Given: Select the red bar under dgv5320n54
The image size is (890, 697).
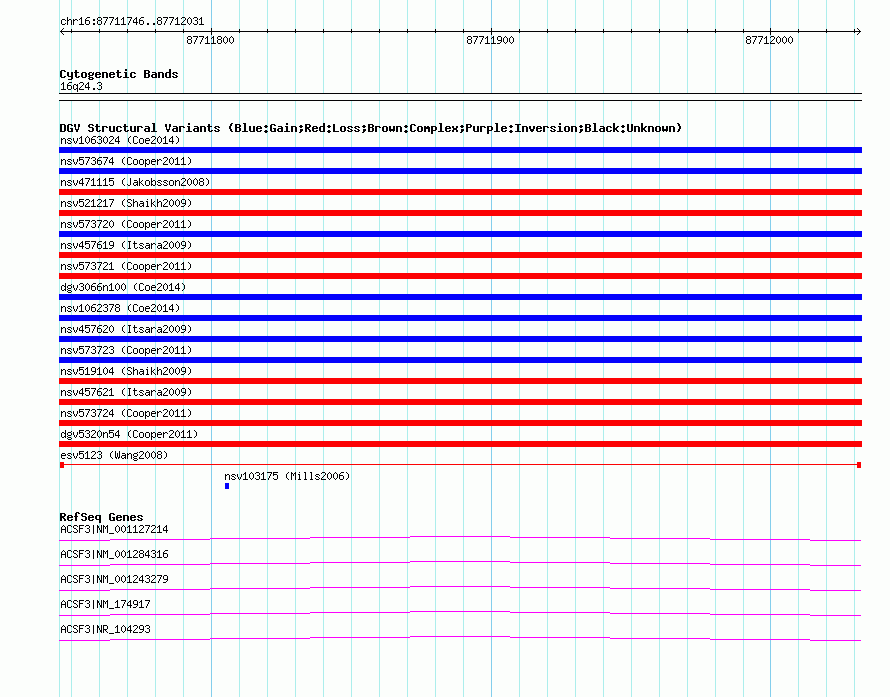Looking at the screenshot, I should [x=460, y=444].
